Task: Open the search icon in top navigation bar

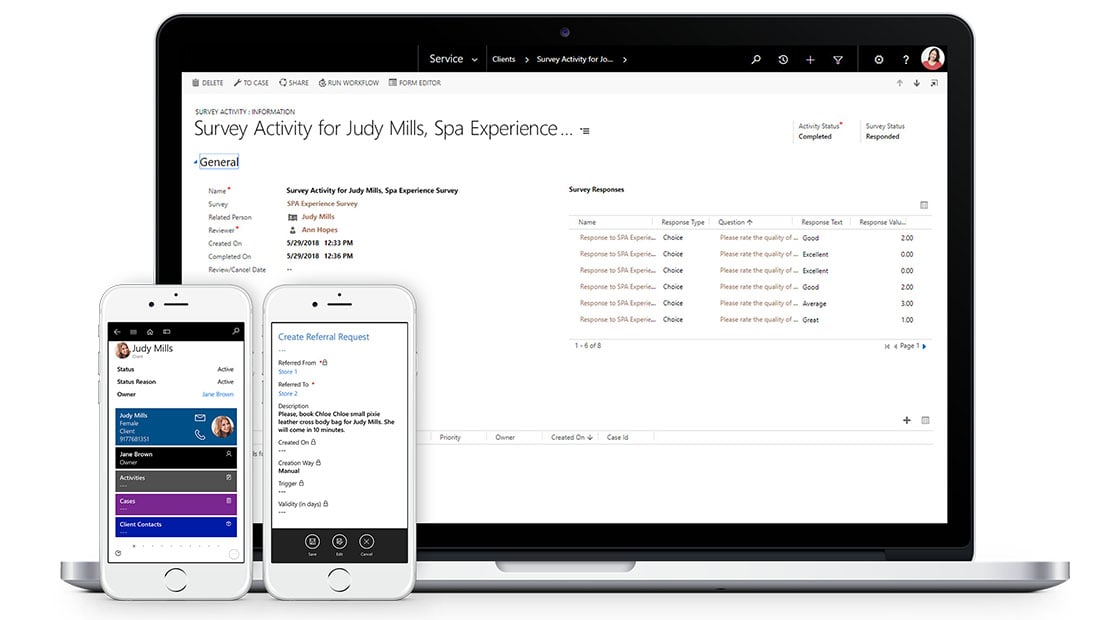Action: click(756, 60)
